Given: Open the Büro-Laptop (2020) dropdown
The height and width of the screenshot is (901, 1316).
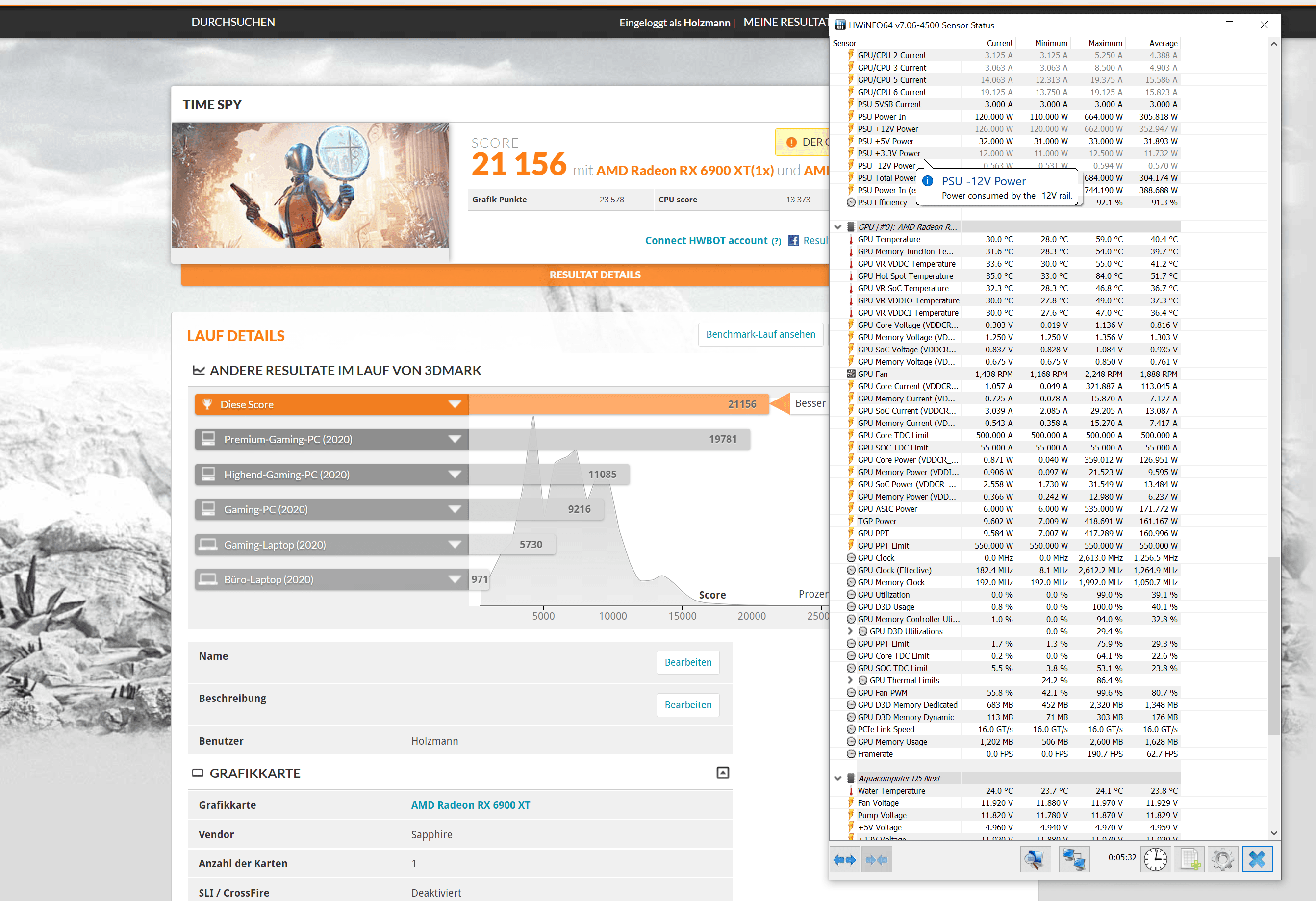Looking at the screenshot, I should (454, 579).
